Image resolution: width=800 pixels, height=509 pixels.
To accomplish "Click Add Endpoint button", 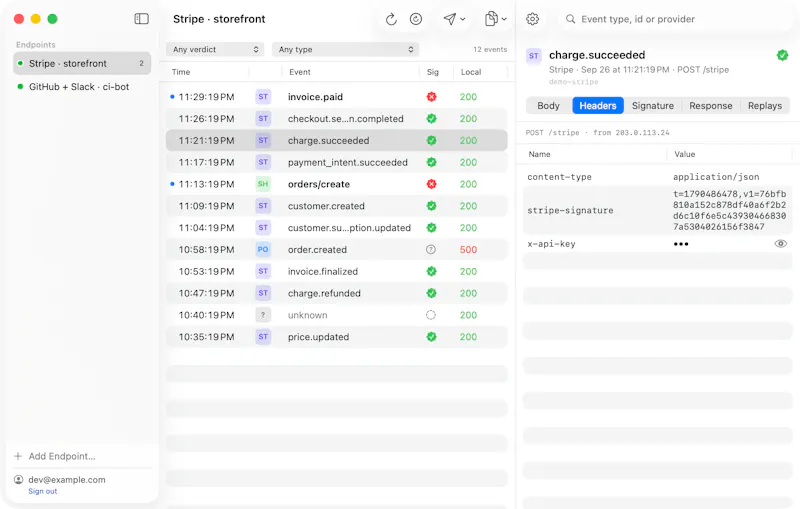I will click(x=55, y=456).
